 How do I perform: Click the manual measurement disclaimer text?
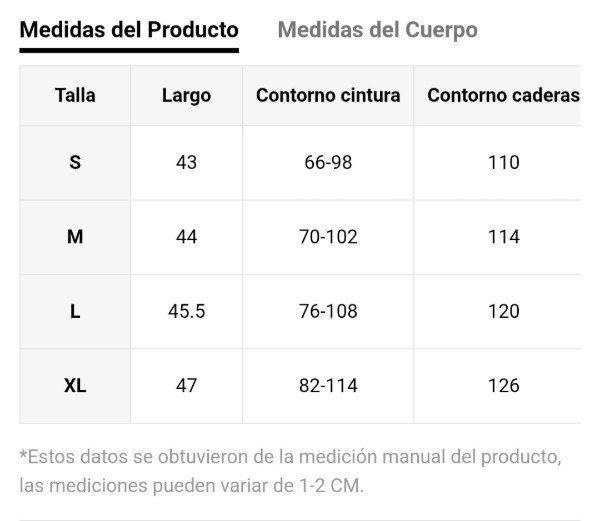290,471
